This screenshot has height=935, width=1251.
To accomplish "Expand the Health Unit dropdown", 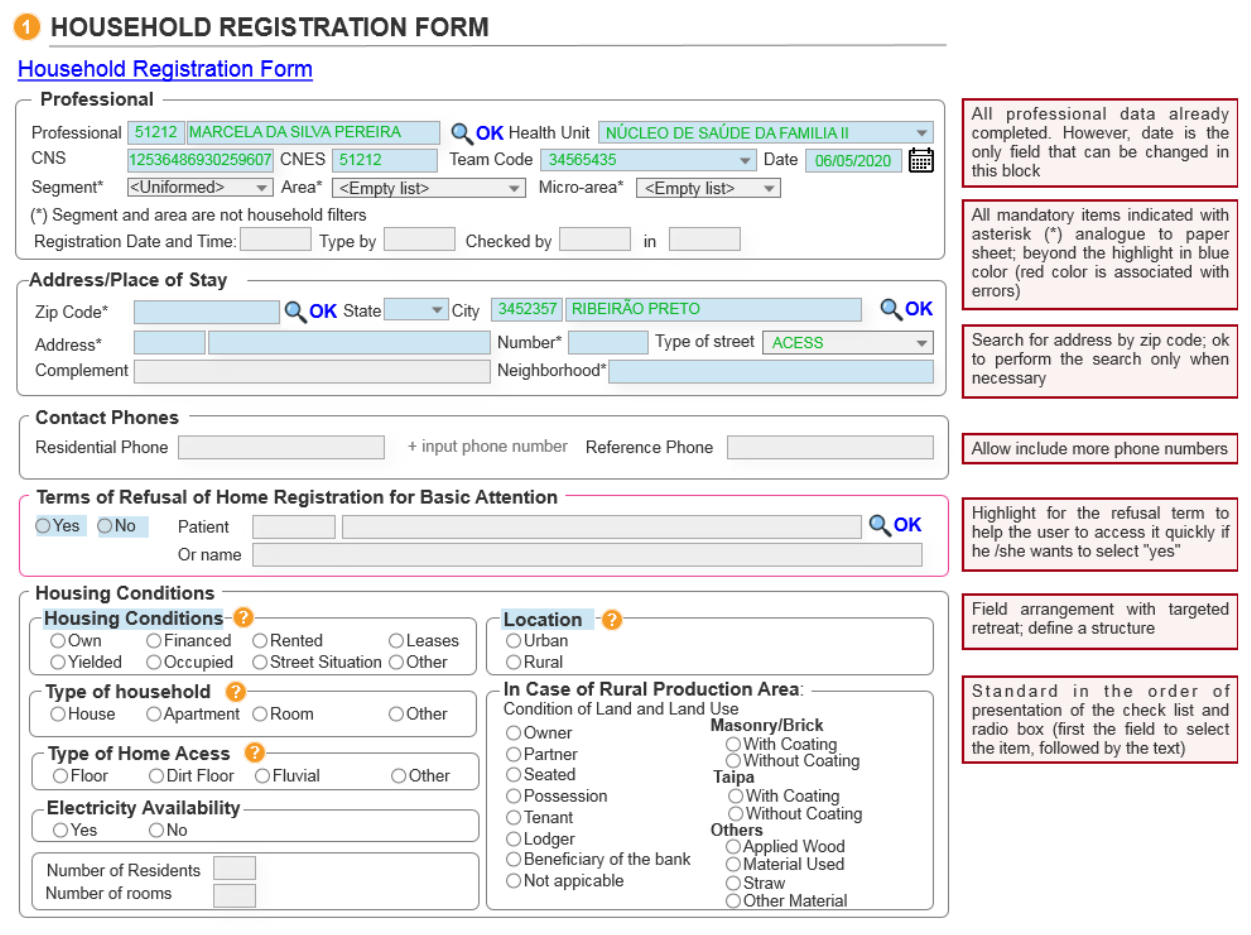I will [x=920, y=133].
